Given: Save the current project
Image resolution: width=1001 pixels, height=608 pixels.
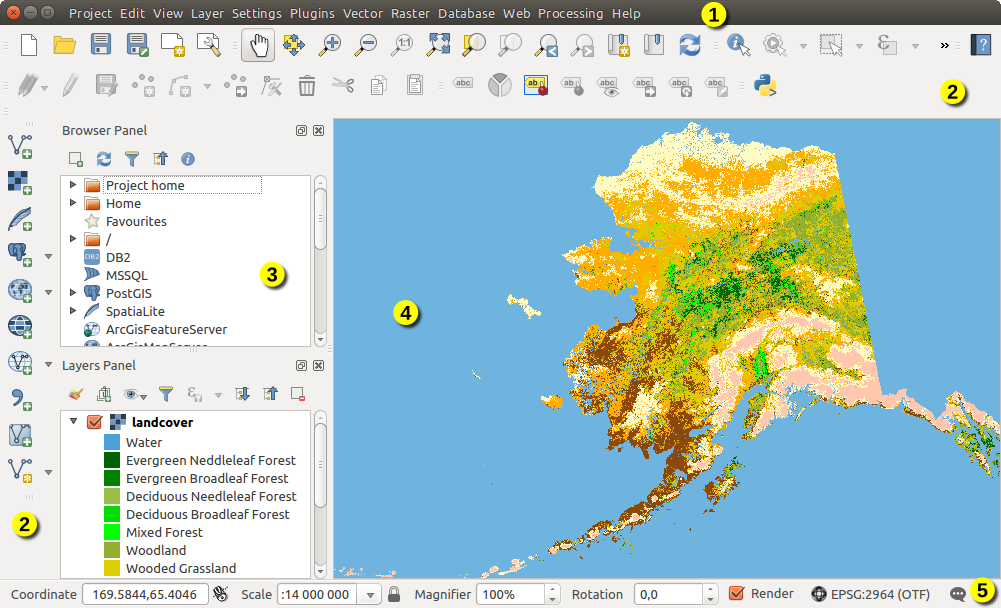Looking at the screenshot, I should pyautogui.click(x=99, y=45).
